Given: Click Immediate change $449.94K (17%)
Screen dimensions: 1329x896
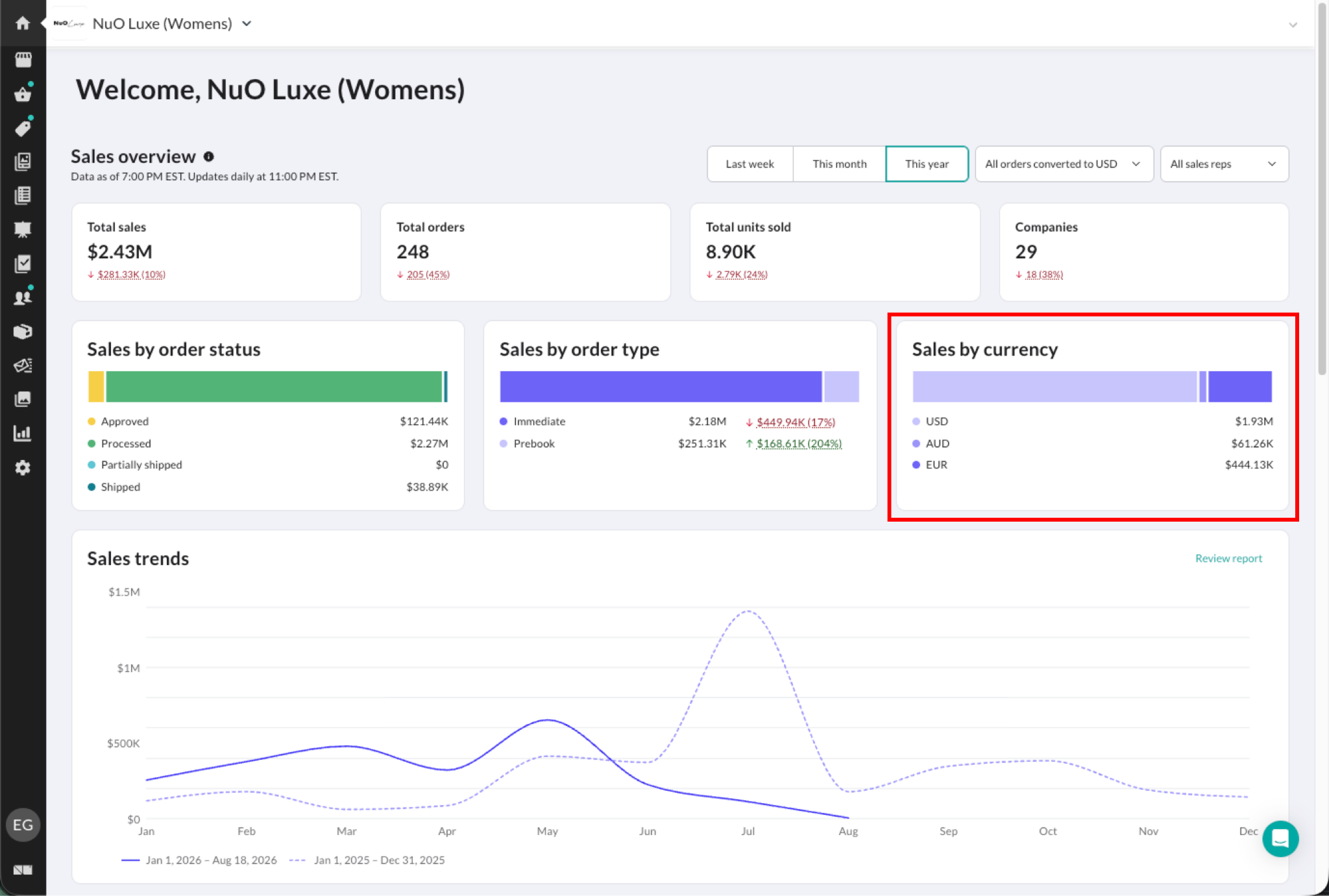Looking at the screenshot, I should pyautogui.click(x=796, y=422).
